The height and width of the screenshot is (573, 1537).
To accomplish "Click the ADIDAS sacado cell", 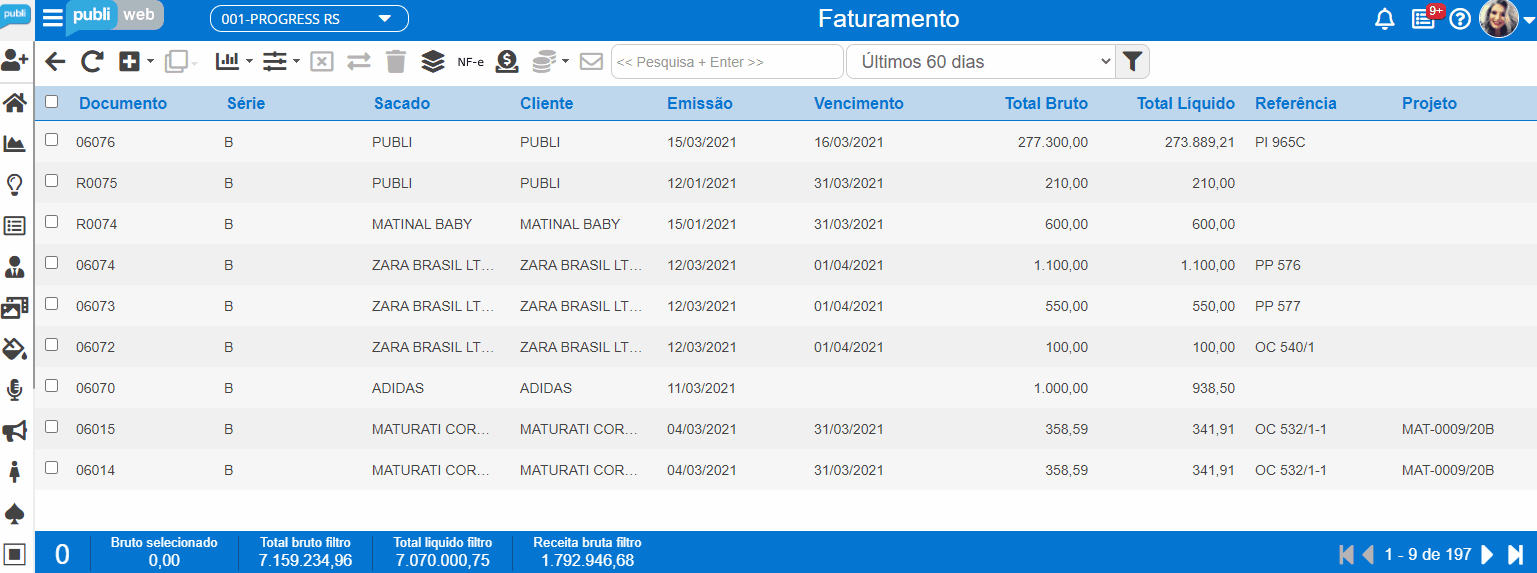I will point(398,388).
